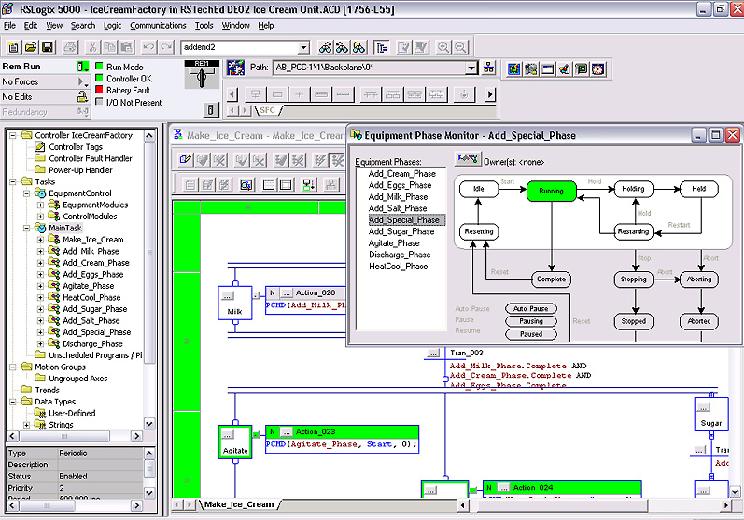This screenshot has height=520, width=744.
Task: Click the first Find binoculars icon
Action: (325, 47)
